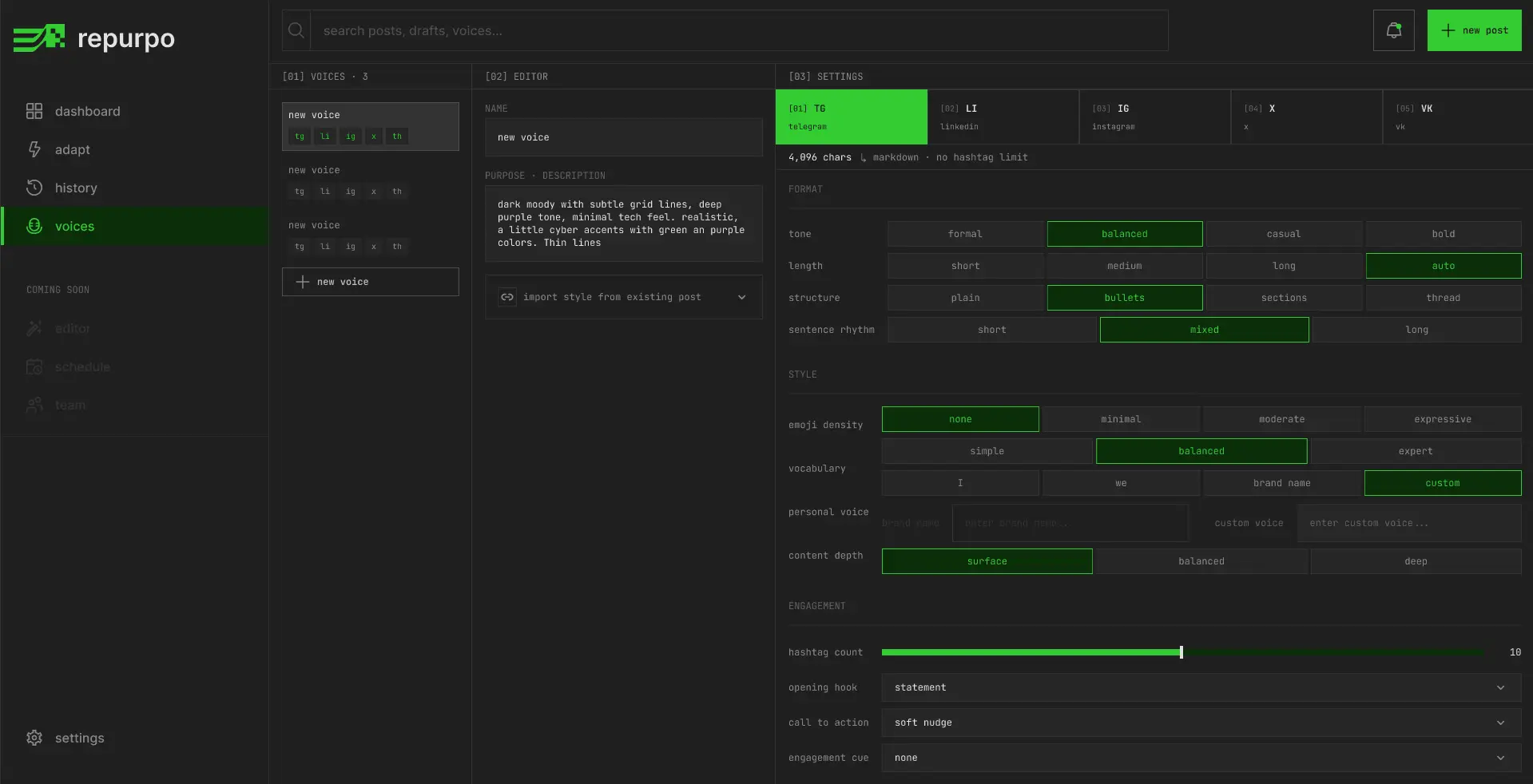
Task: Click the coming-soon schedule calendar icon
Action: point(34,366)
